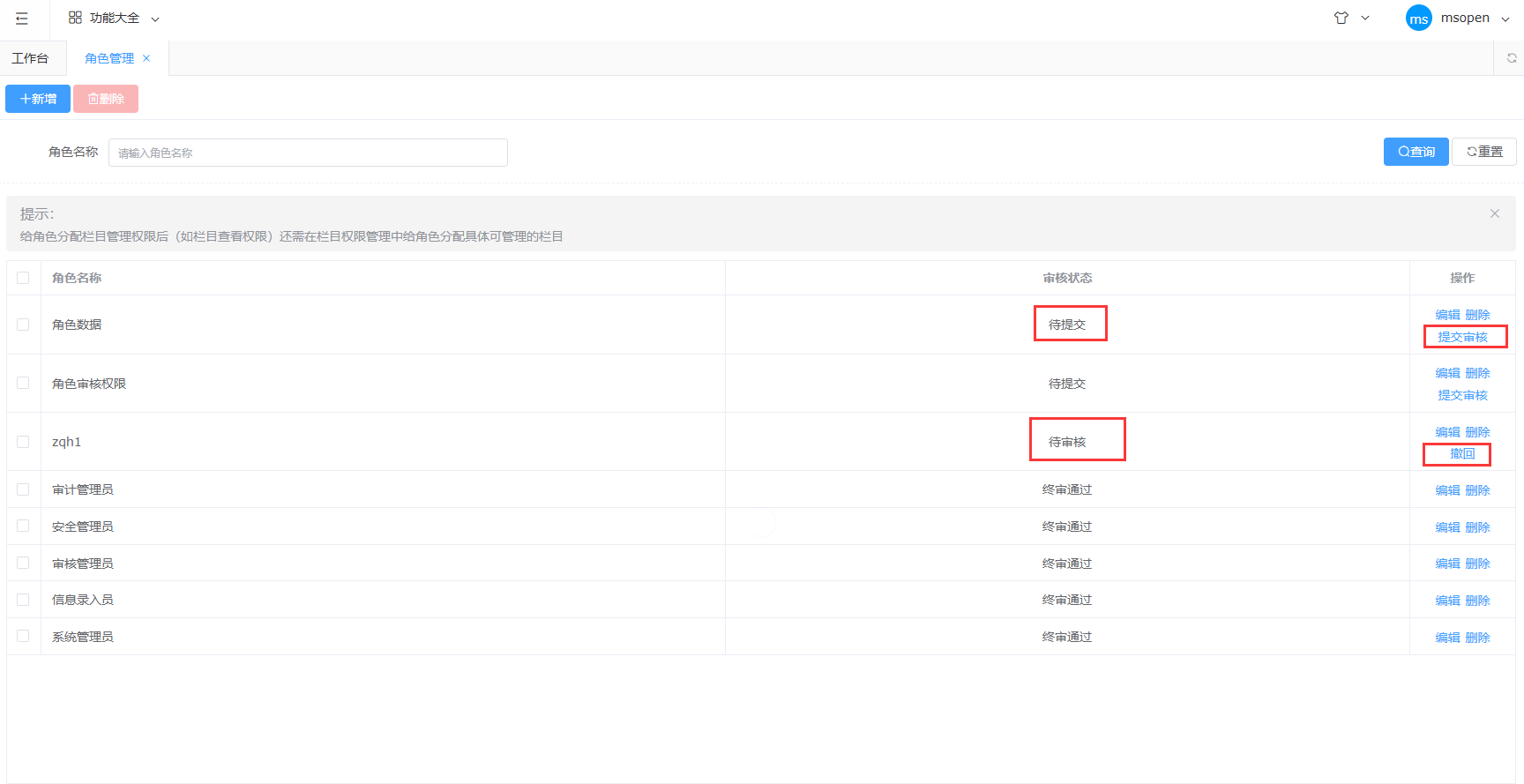The image size is (1524, 784).
Task: Click the 新增 add button
Action: (38, 99)
